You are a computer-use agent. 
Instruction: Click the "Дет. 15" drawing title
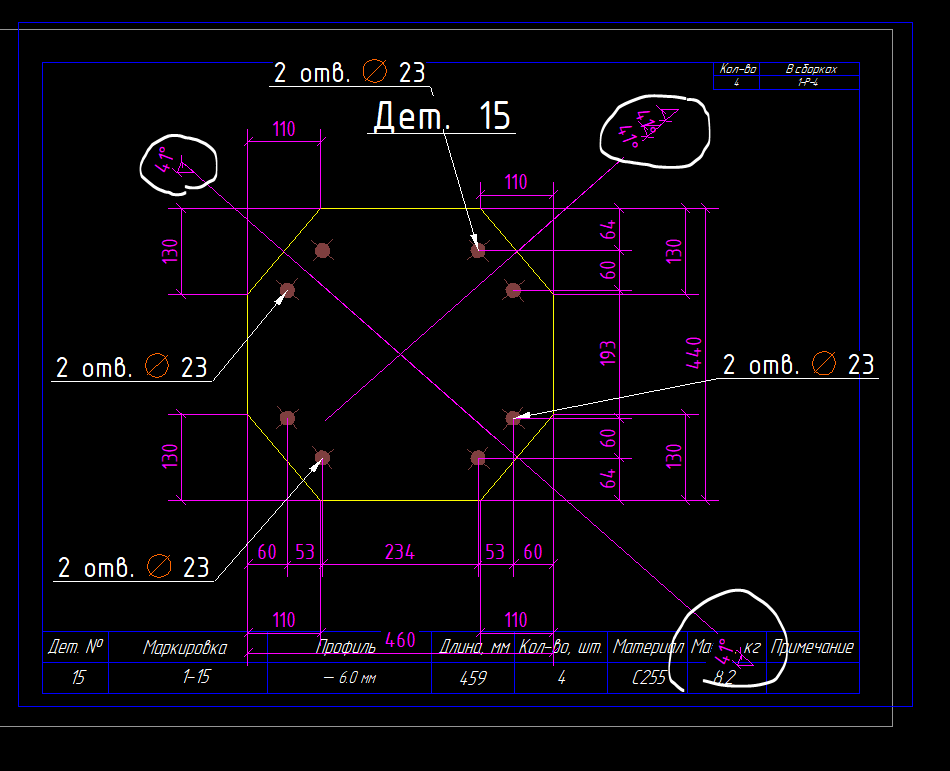pyautogui.click(x=441, y=116)
